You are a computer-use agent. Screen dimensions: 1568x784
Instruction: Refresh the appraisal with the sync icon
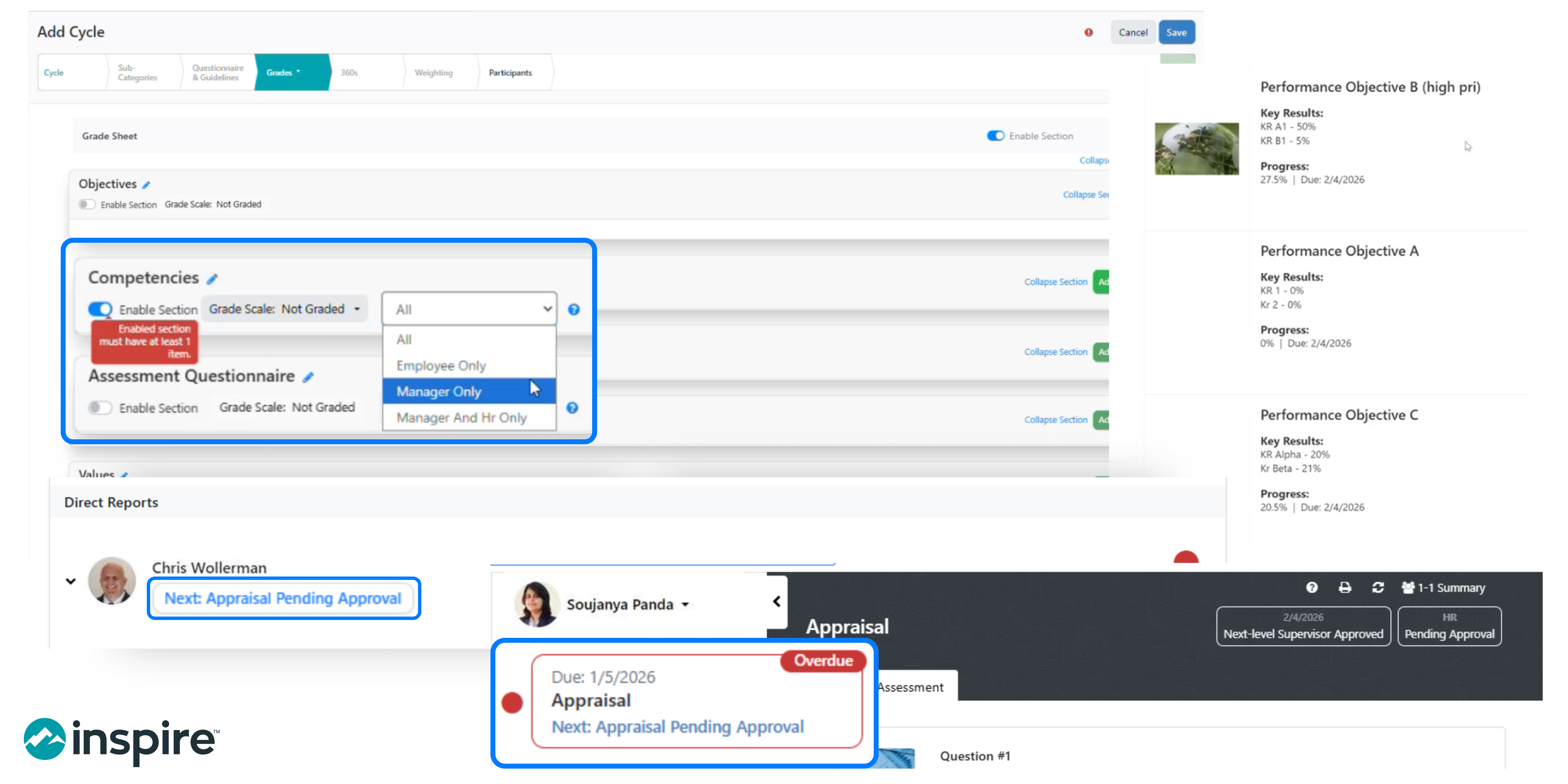[1378, 587]
